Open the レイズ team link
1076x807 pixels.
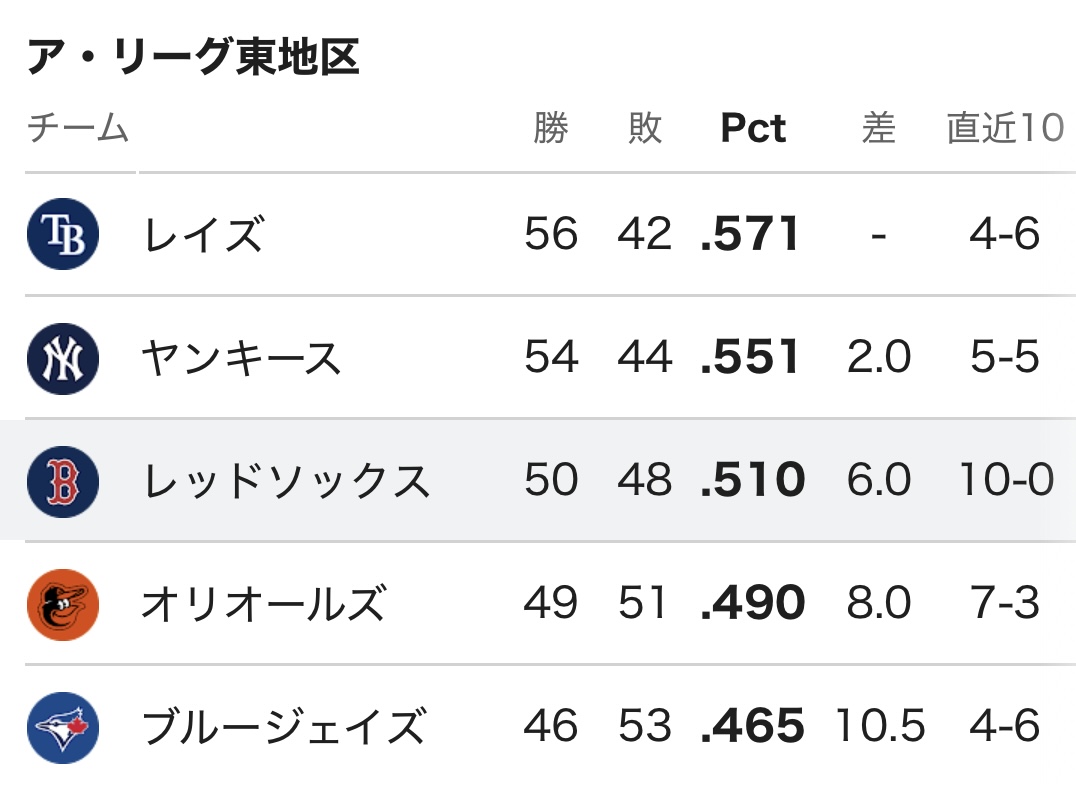click(203, 234)
